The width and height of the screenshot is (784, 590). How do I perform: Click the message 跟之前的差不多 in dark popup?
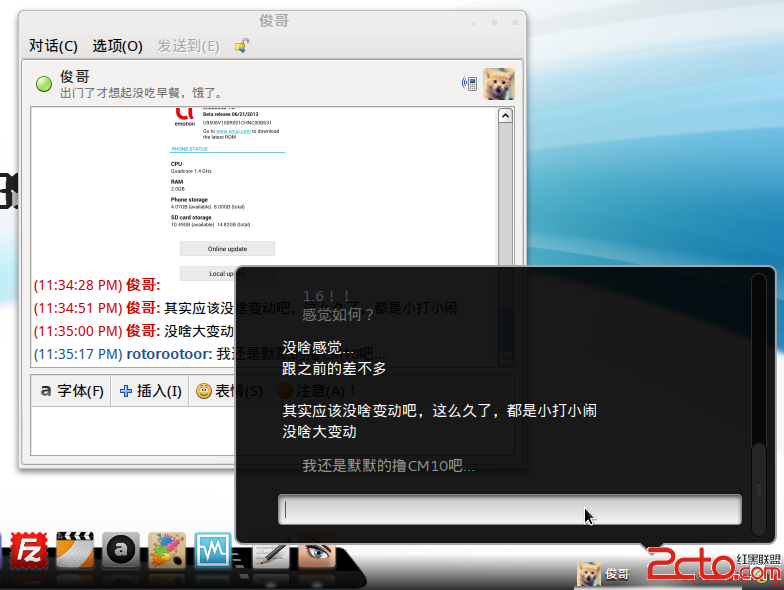[x=334, y=369]
